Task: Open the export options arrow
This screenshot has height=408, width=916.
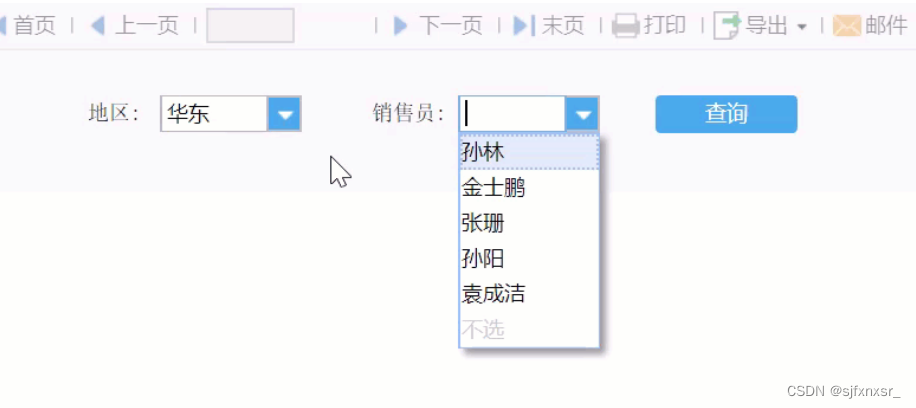Action: pos(802,27)
